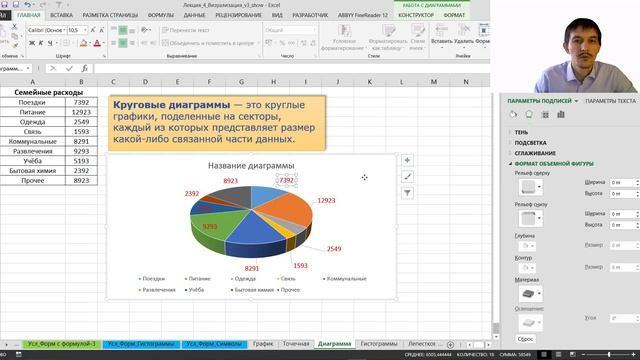
Task: Click Удалить cells button
Action: (464, 36)
